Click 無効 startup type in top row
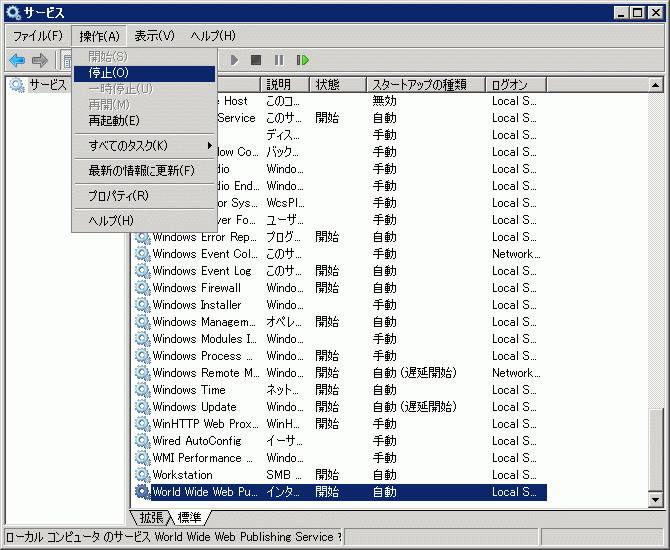Screen dimensions: 670x550 tap(384, 101)
